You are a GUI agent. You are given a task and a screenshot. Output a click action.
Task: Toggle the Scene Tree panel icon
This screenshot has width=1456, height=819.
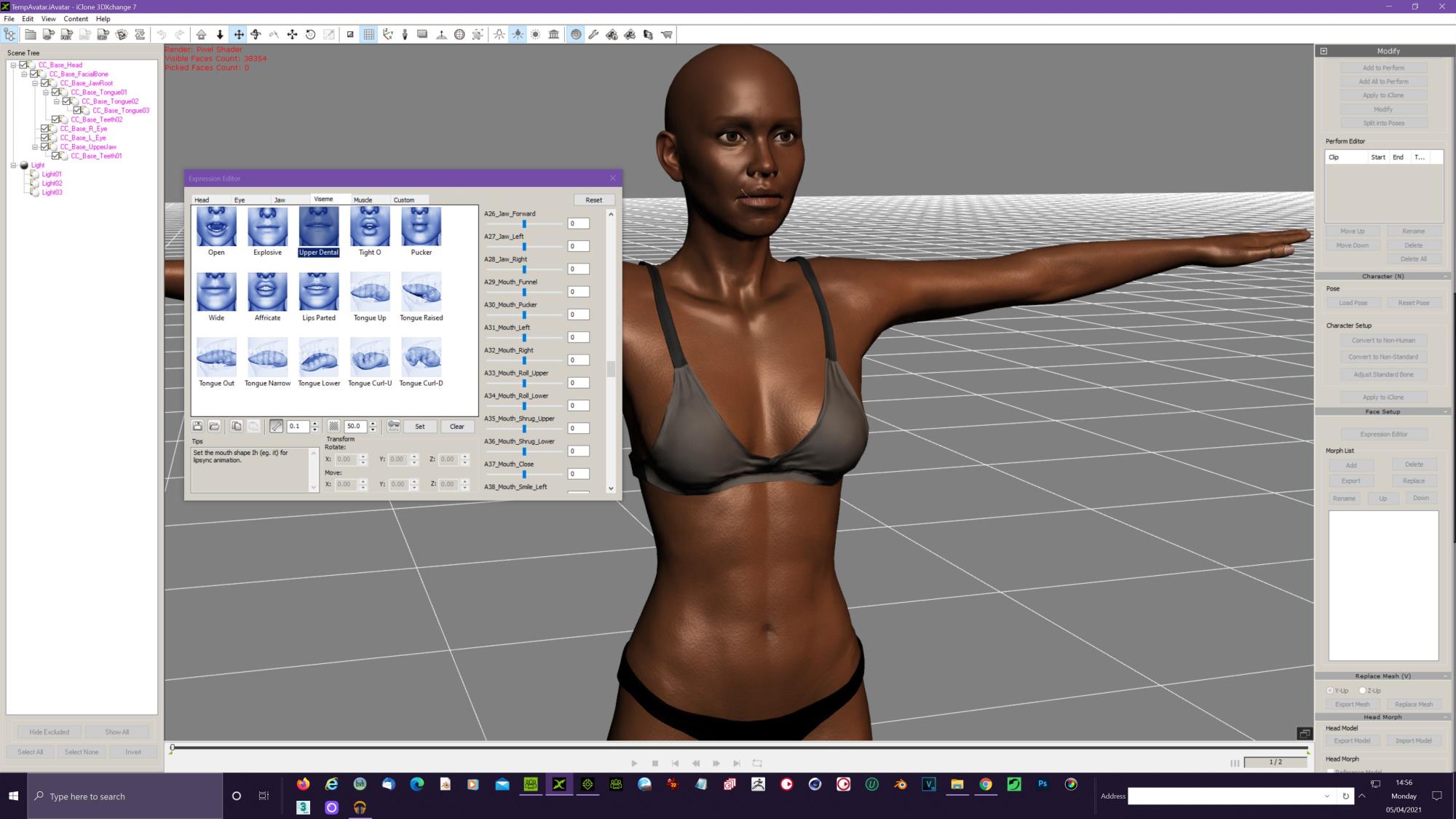pos(9,34)
